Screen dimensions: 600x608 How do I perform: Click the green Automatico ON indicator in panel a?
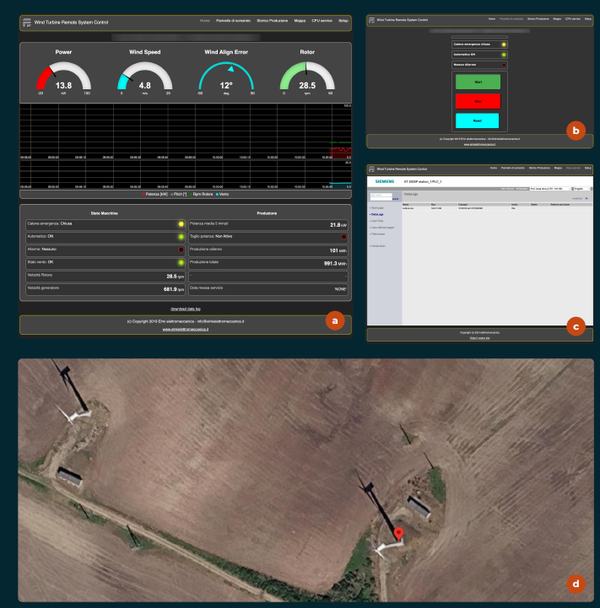pos(181,237)
